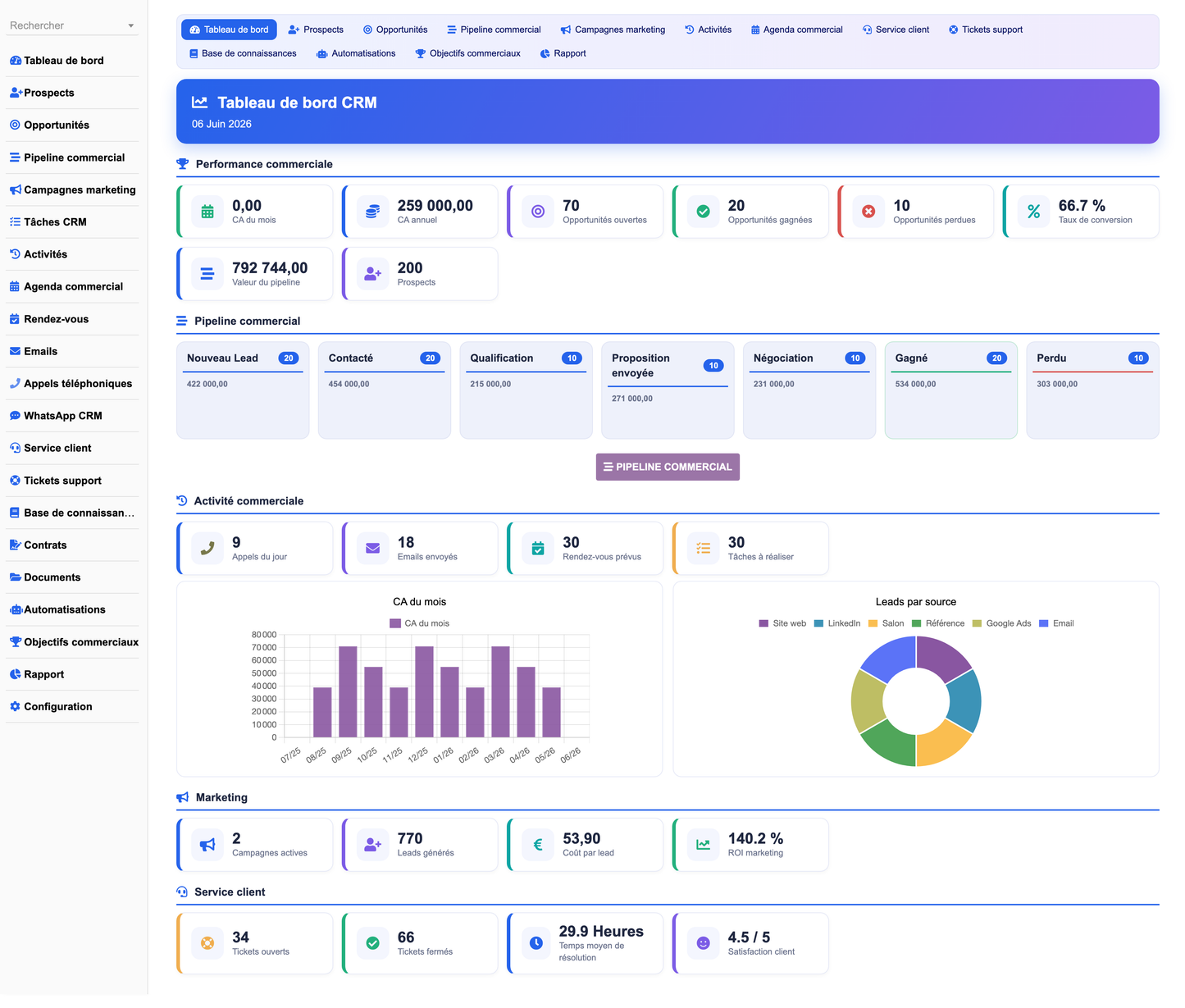Click the 06 Juin 2026 date text
The height and width of the screenshot is (1008, 1185).
pyautogui.click(x=221, y=124)
